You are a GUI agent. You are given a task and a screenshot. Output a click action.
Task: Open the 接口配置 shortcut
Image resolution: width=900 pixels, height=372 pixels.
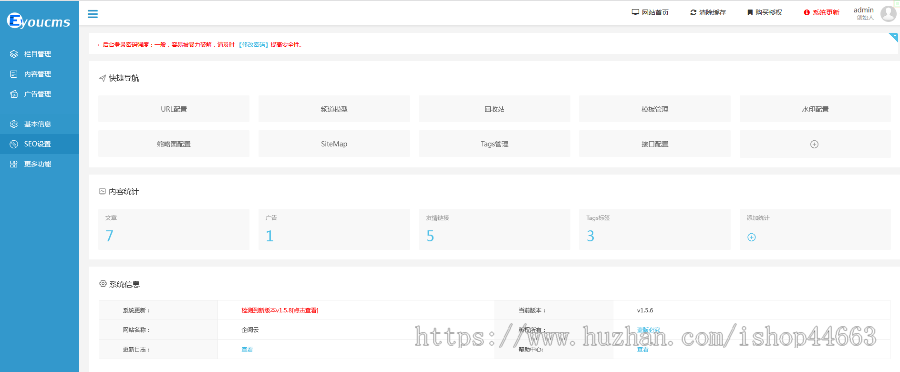pyautogui.click(x=655, y=144)
